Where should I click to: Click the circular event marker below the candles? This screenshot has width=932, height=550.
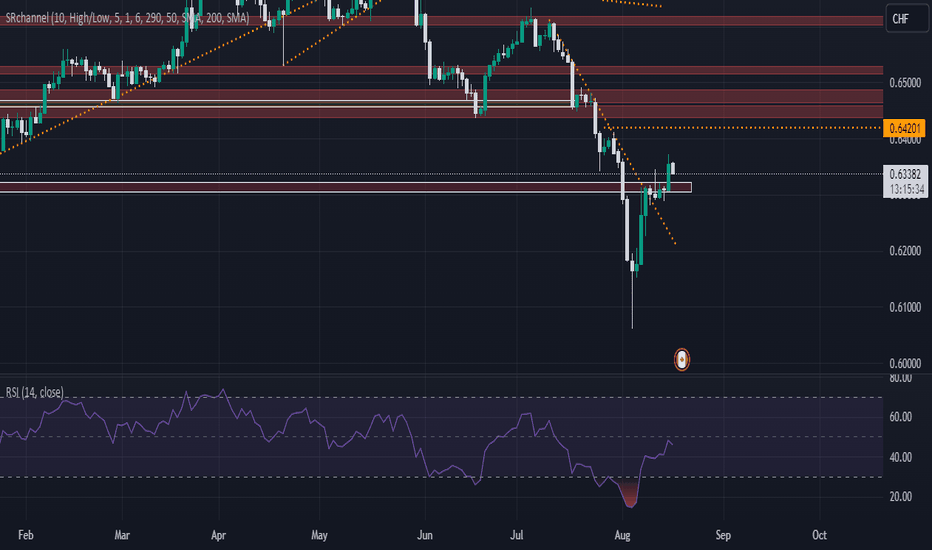pos(682,359)
